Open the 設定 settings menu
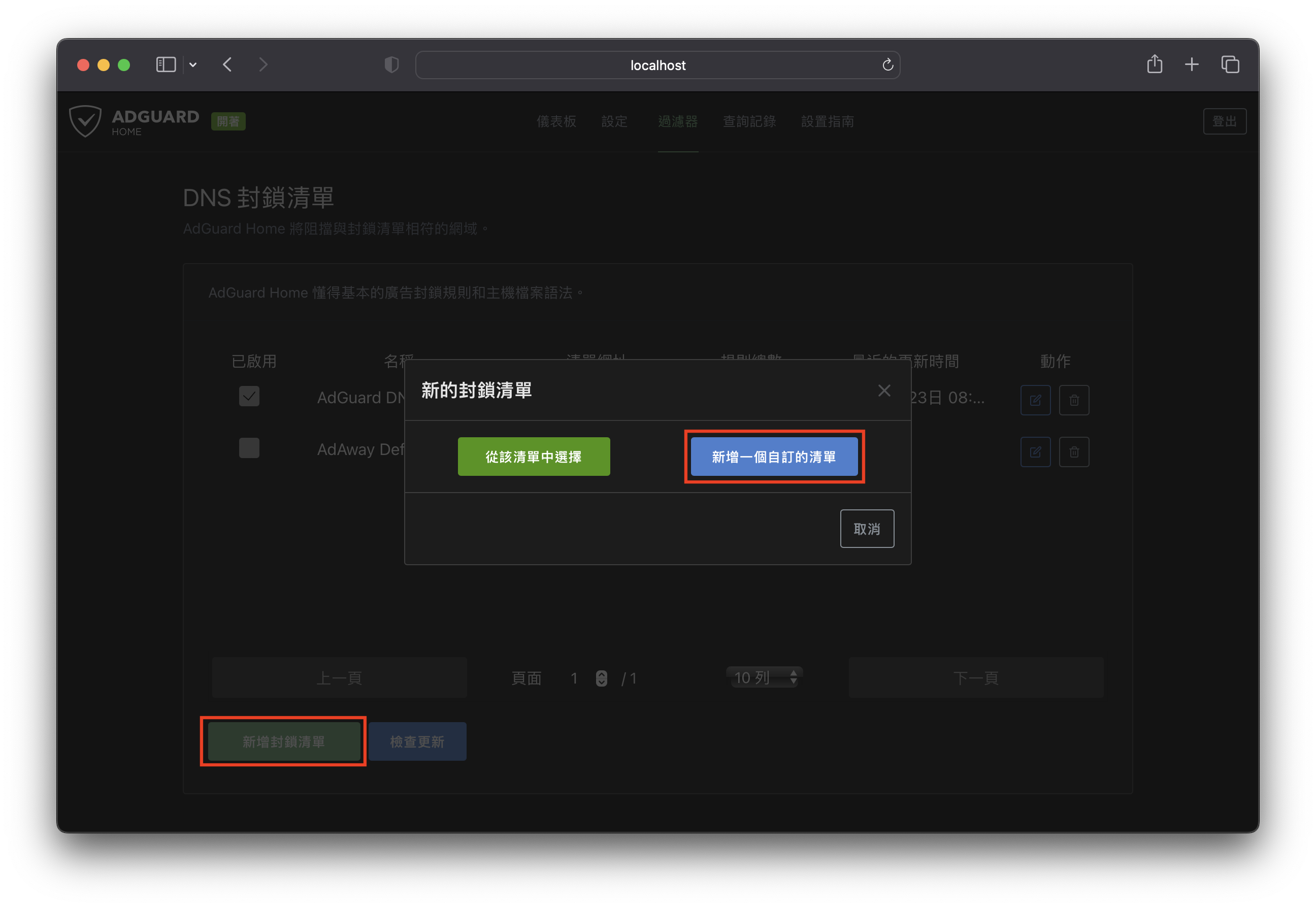Screen dimensions: 1316x908 [614, 121]
